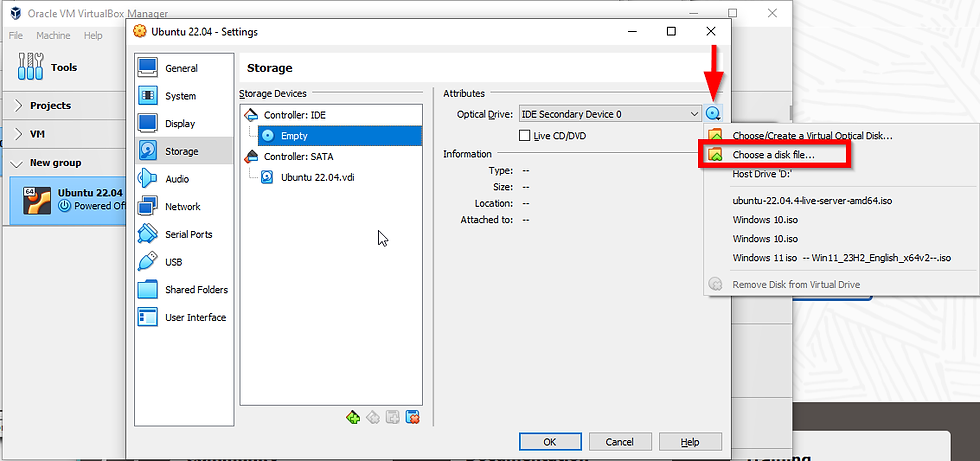Open the System settings category
Viewport: 980px width, 461px height.
click(183, 96)
